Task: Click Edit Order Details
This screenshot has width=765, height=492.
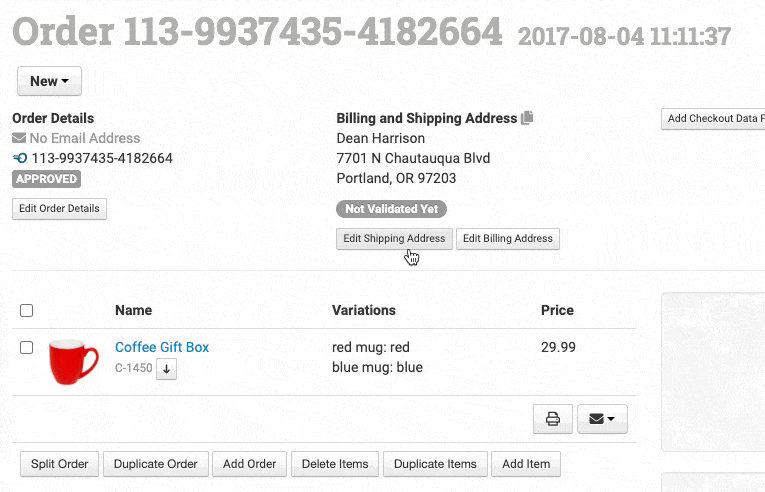Action: 59,208
